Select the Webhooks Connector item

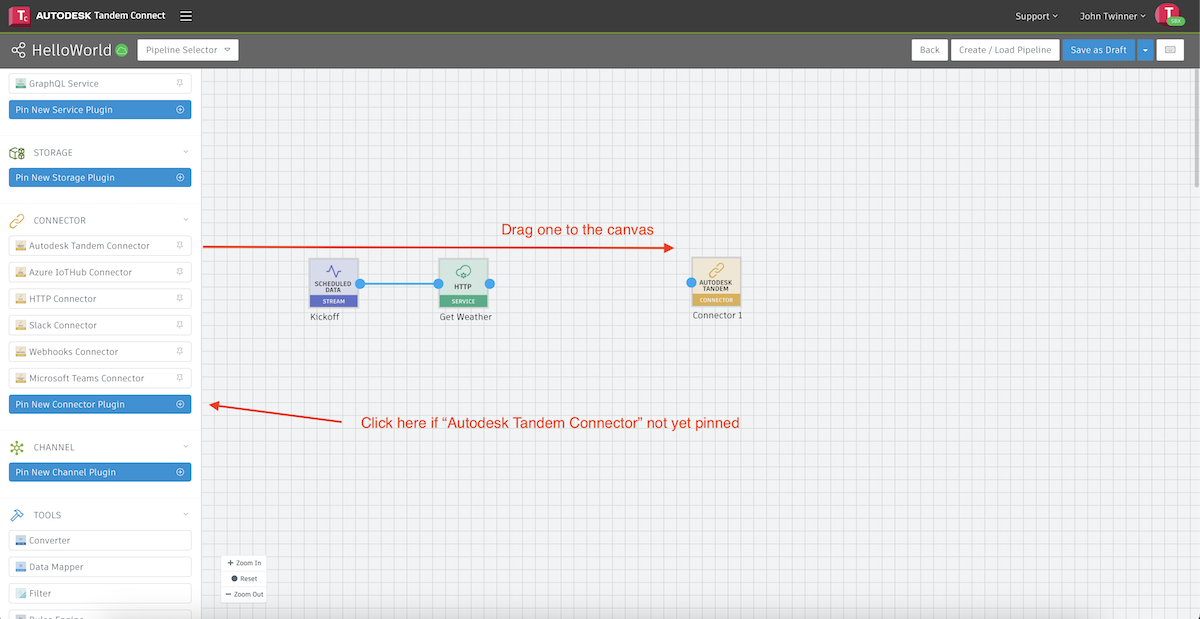click(x=100, y=351)
